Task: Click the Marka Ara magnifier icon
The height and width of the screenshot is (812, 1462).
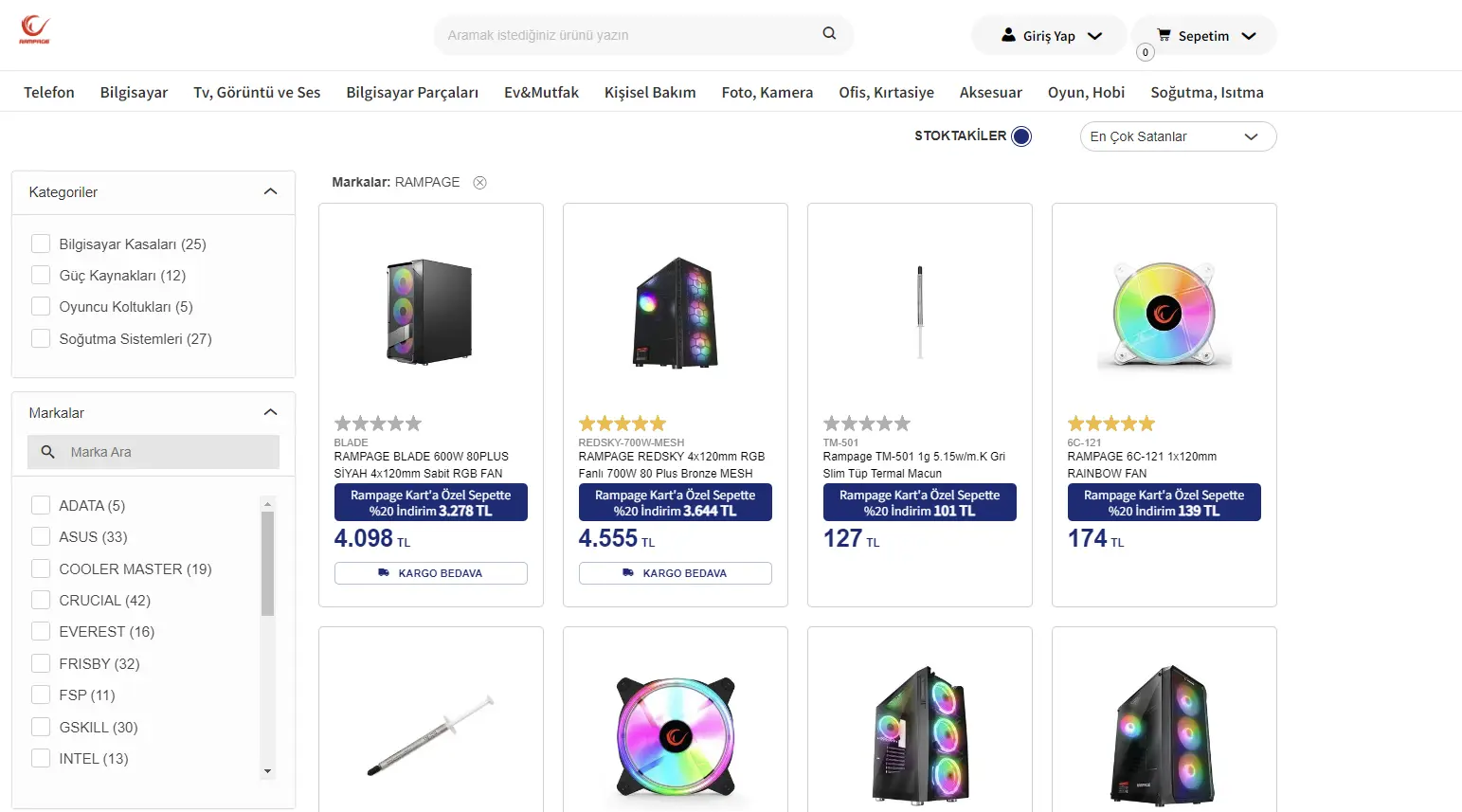Action: point(48,452)
